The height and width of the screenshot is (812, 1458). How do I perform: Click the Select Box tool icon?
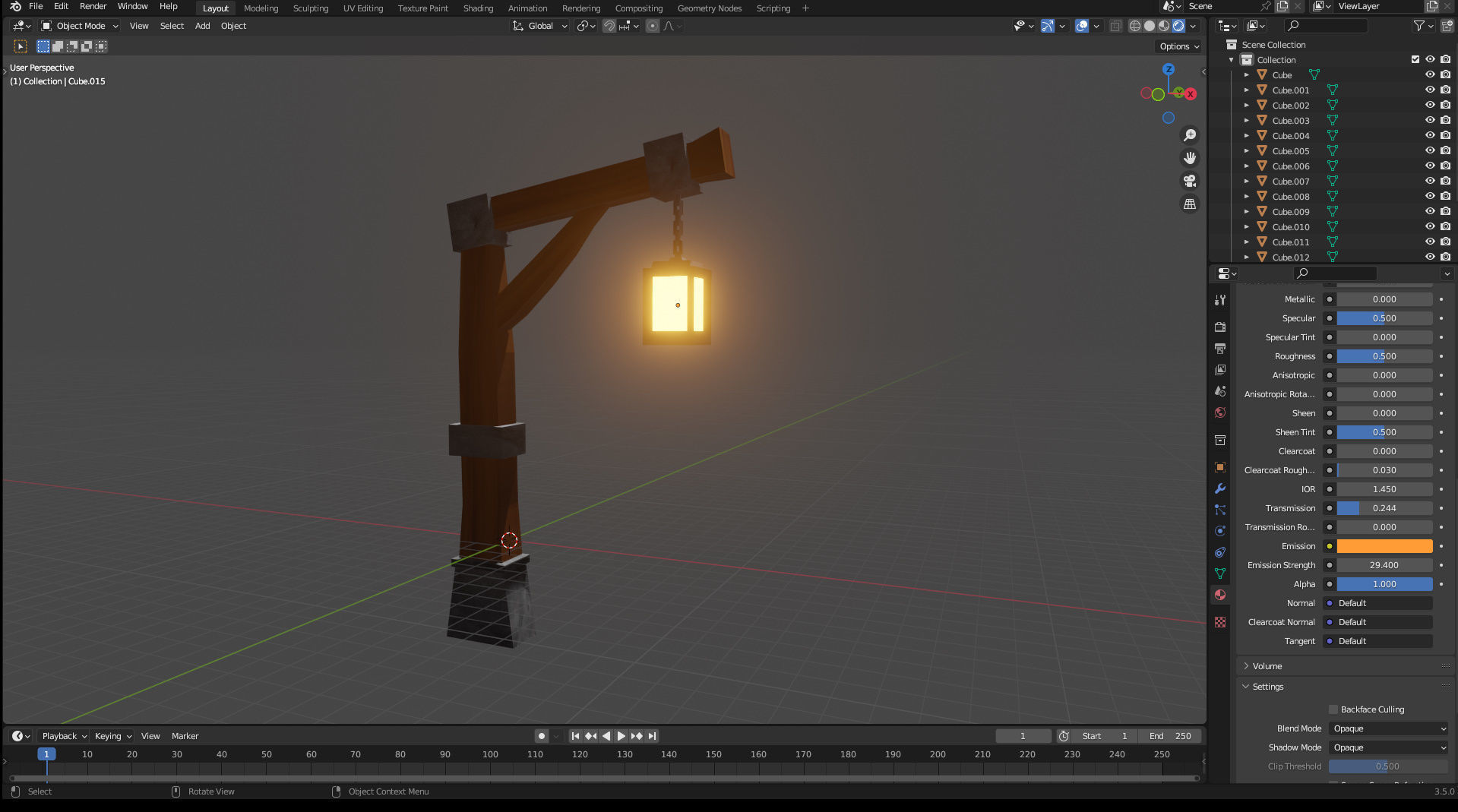pyautogui.click(x=21, y=46)
